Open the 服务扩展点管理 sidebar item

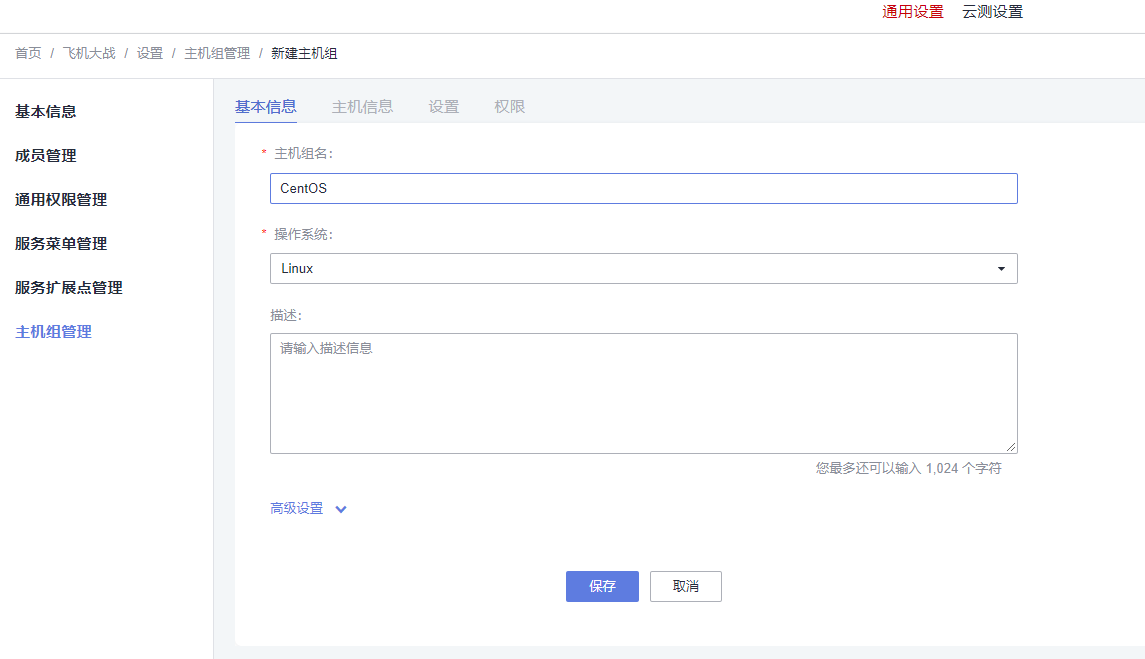tap(69, 287)
